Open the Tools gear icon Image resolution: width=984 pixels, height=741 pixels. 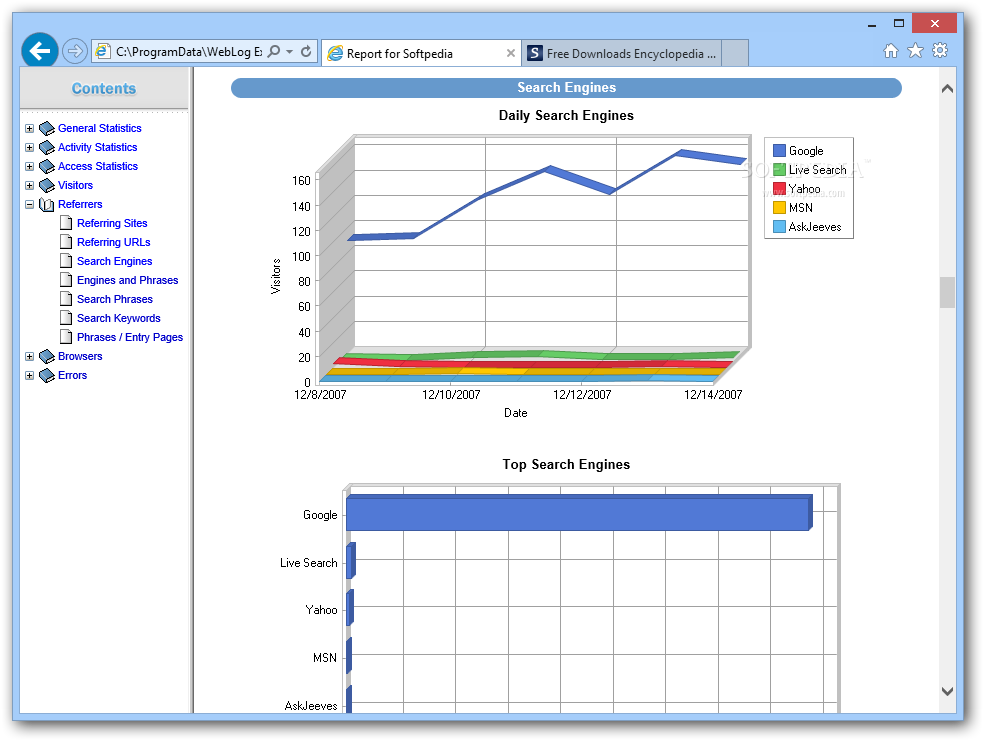(x=939, y=50)
